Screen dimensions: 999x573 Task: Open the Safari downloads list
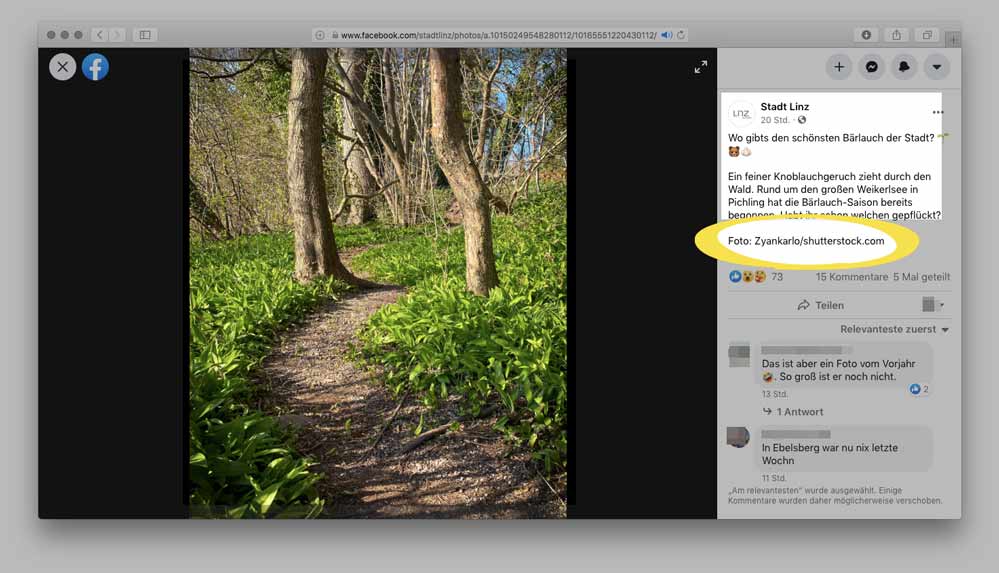coord(867,35)
